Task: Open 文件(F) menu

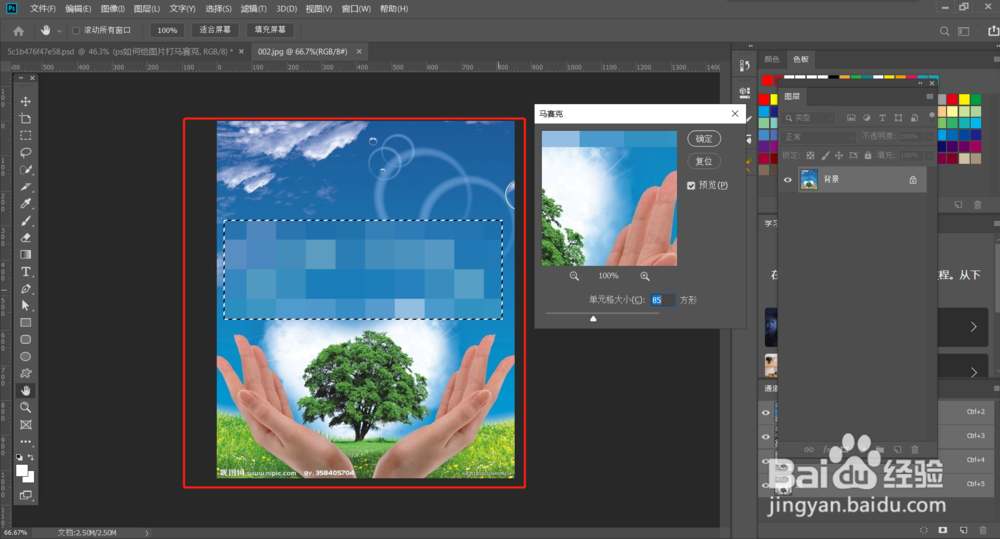Action: pyautogui.click(x=43, y=9)
